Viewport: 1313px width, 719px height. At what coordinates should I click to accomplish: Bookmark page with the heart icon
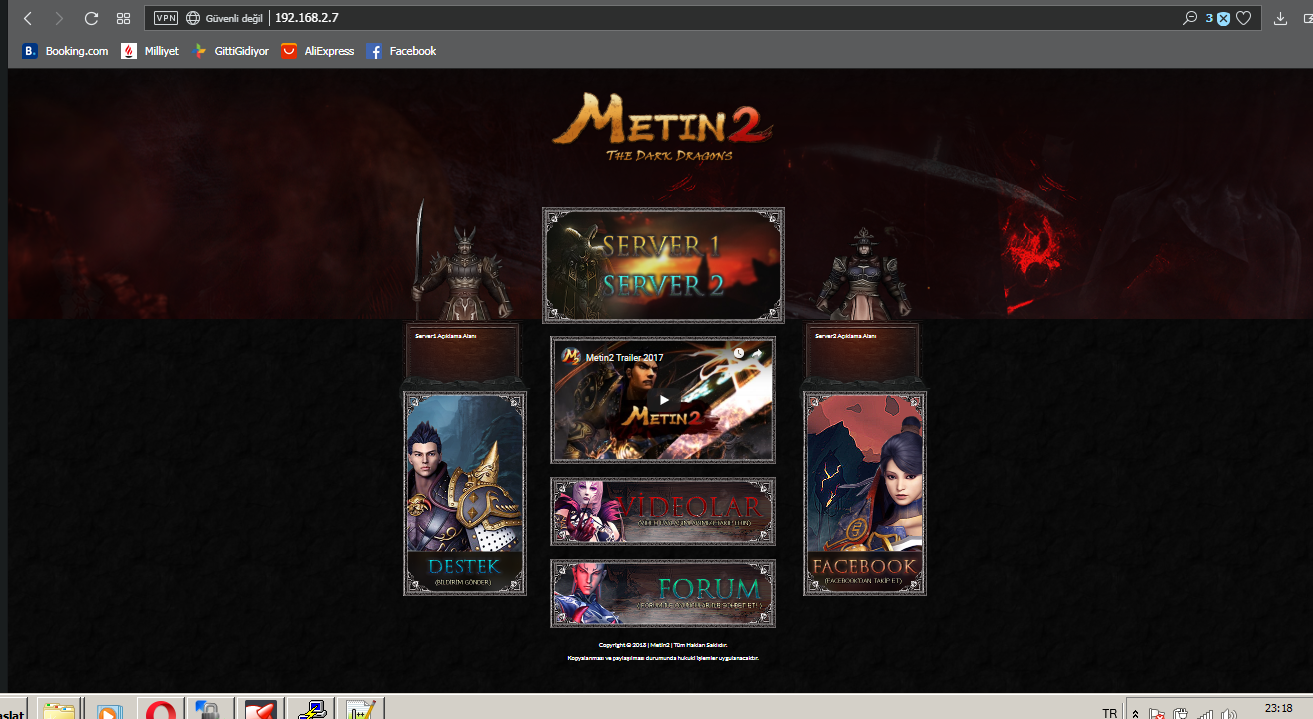(1243, 18)
